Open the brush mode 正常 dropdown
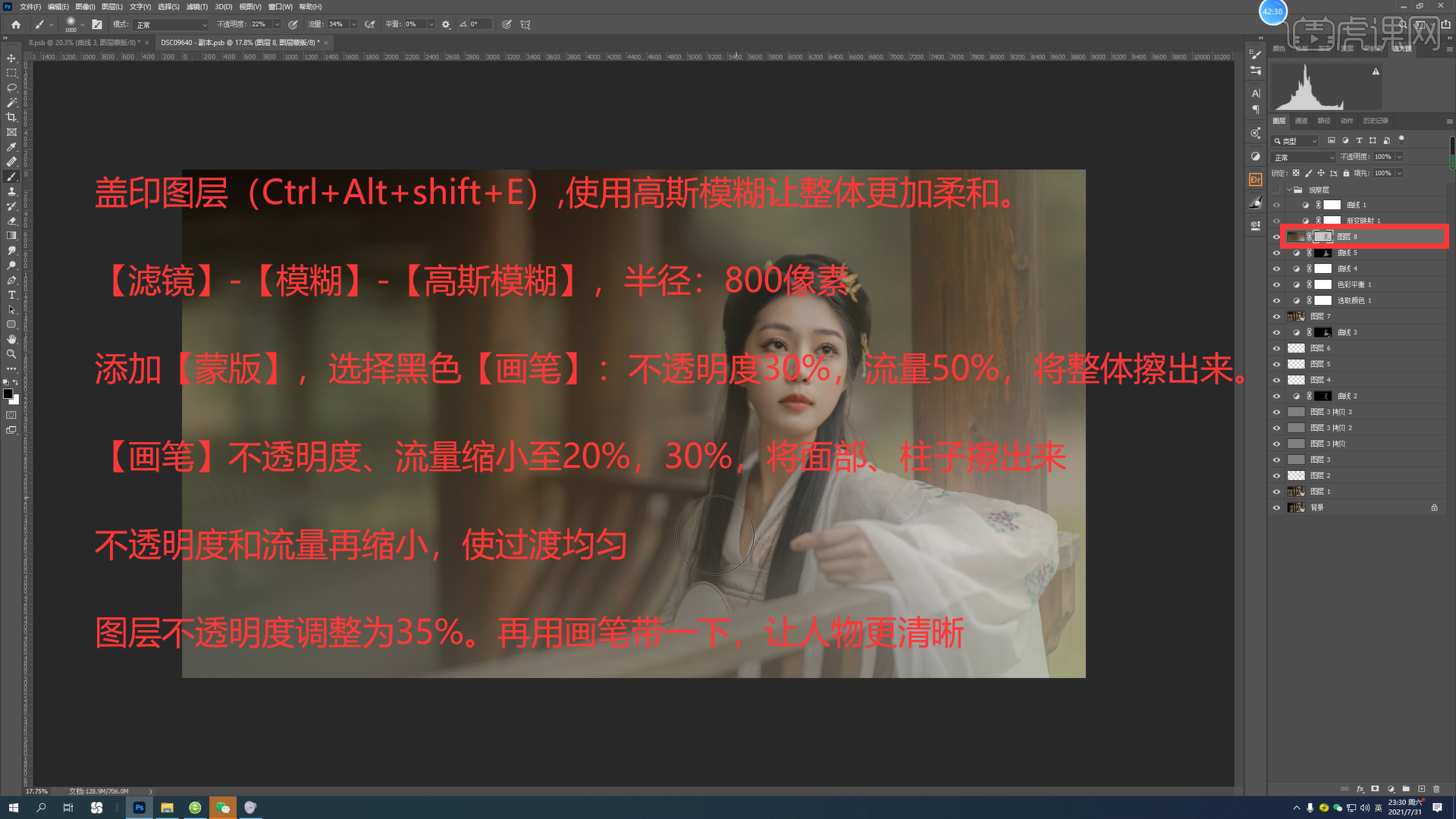The width and height of the screenshot is (1456, 819). 171,24
